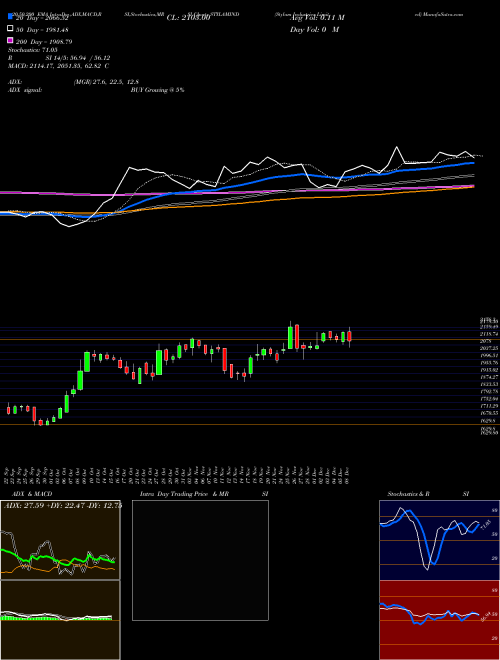Click the white price line peak in EMA chart
500x660 pixels.
point(396,147)
